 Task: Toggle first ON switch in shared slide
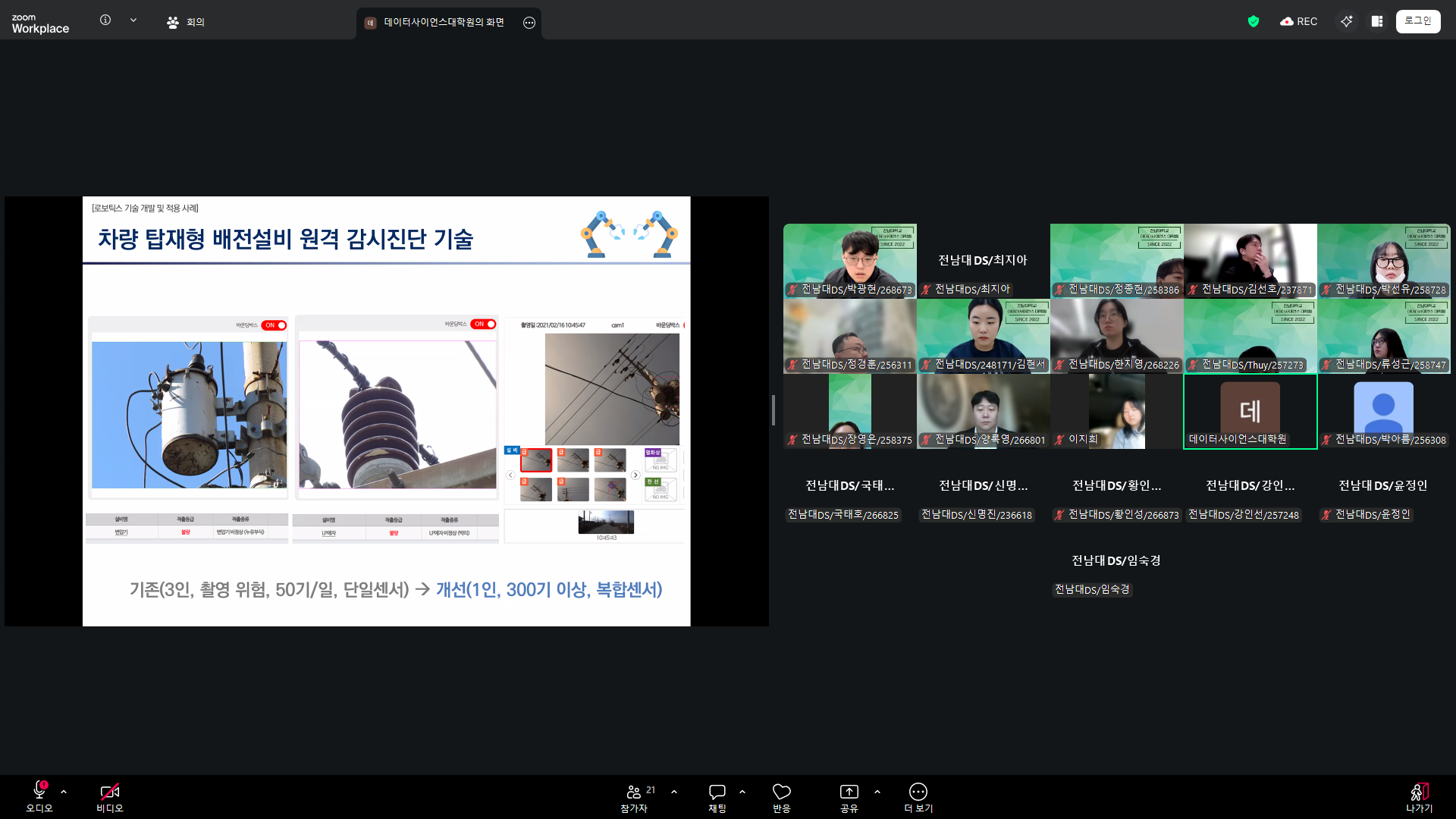275,325
